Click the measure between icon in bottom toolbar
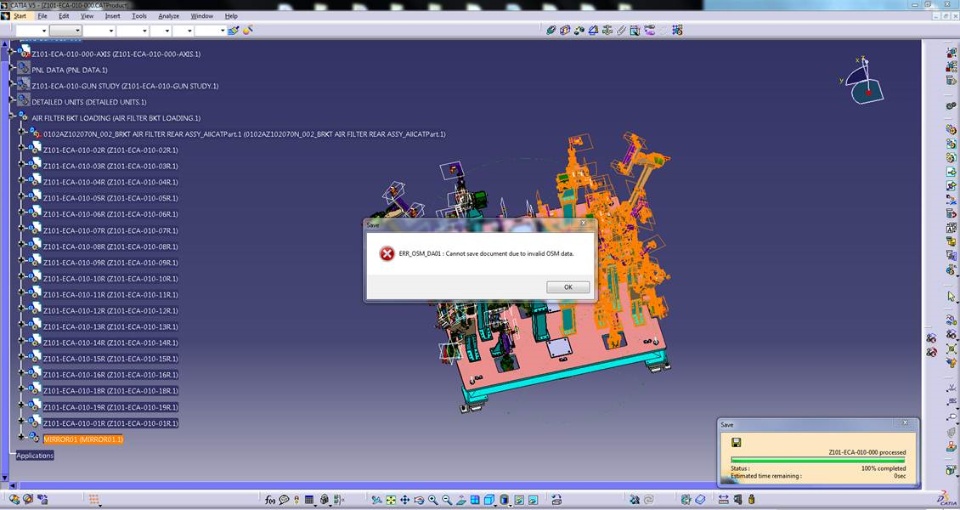 (724, 500)
